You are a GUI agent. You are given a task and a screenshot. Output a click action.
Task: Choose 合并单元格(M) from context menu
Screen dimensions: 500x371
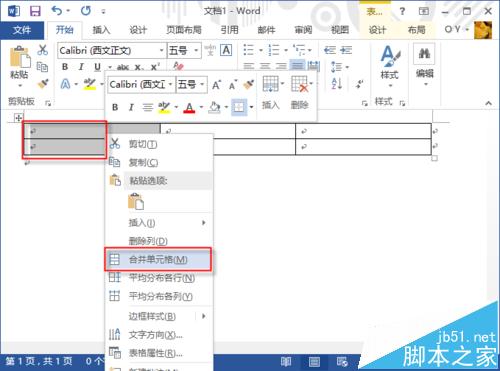pyautogui.click(x=158, y=259)
